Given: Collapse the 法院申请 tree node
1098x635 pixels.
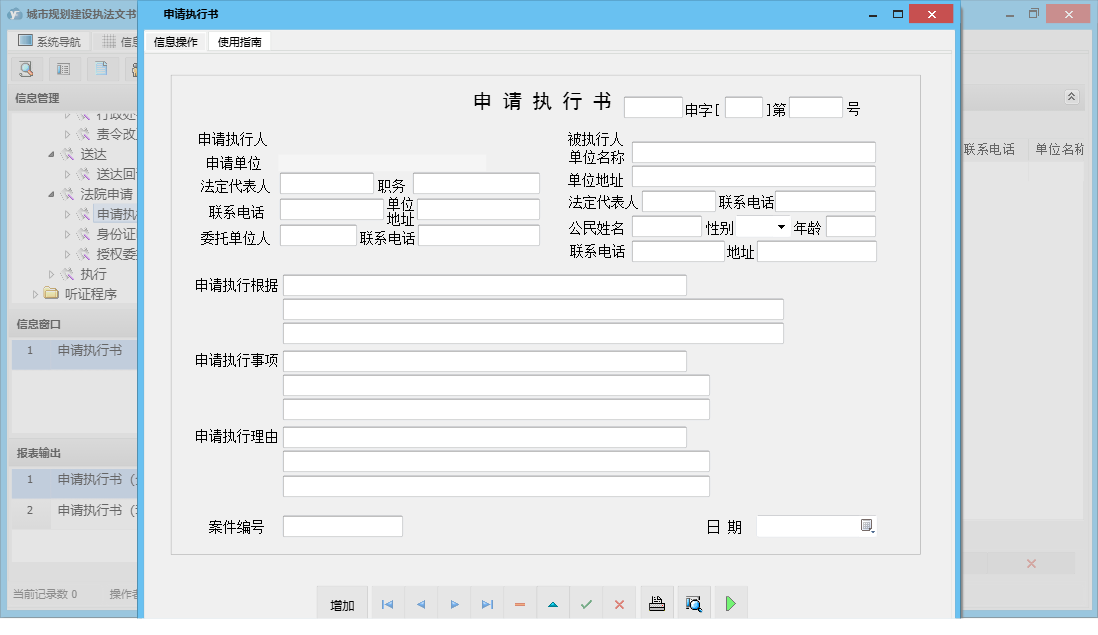Looking at the screenshot, I should click(52, 194).
